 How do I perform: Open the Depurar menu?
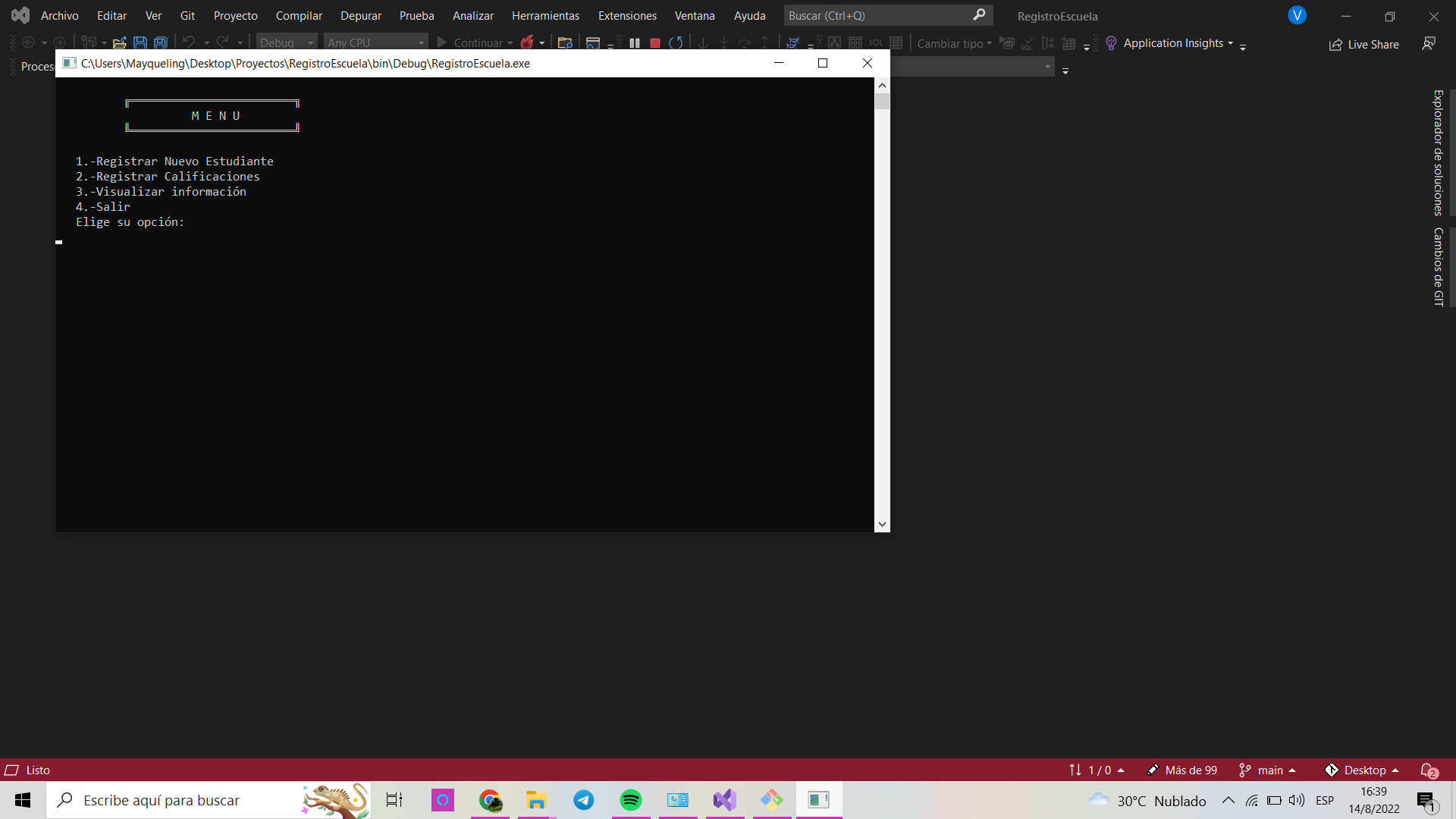point(360,15)
